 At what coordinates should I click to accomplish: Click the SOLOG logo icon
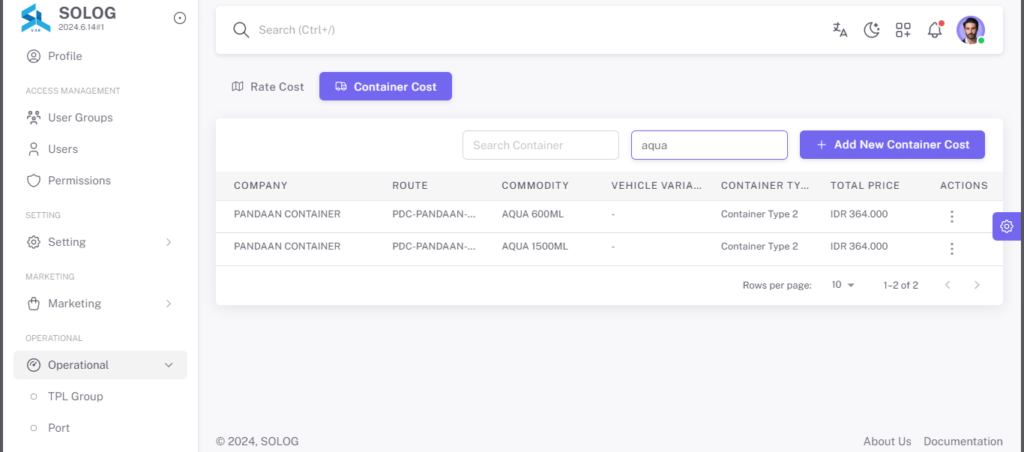(x=35, y=18)
